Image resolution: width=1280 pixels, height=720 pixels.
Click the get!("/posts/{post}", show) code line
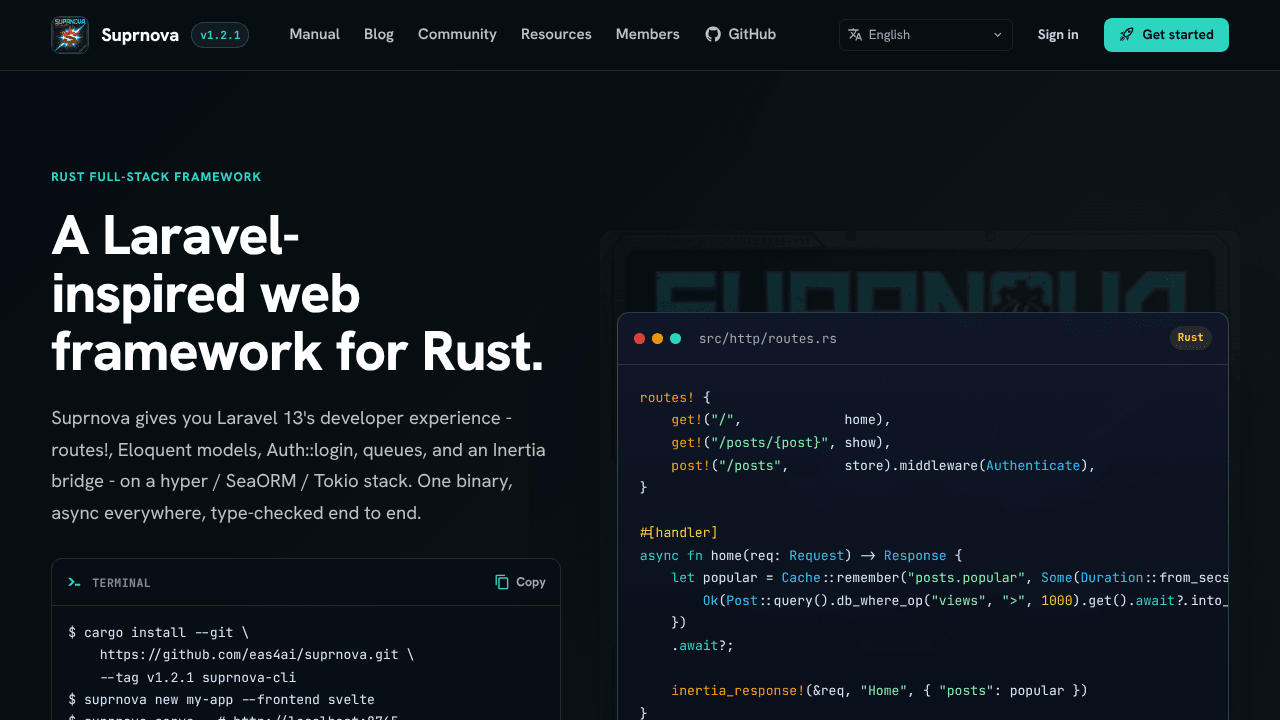(x=781, y=442)
